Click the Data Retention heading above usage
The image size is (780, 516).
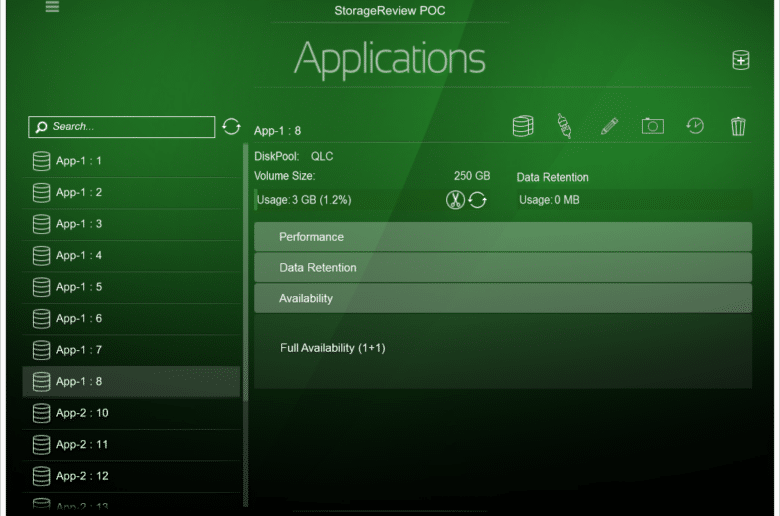pos(552,177)
